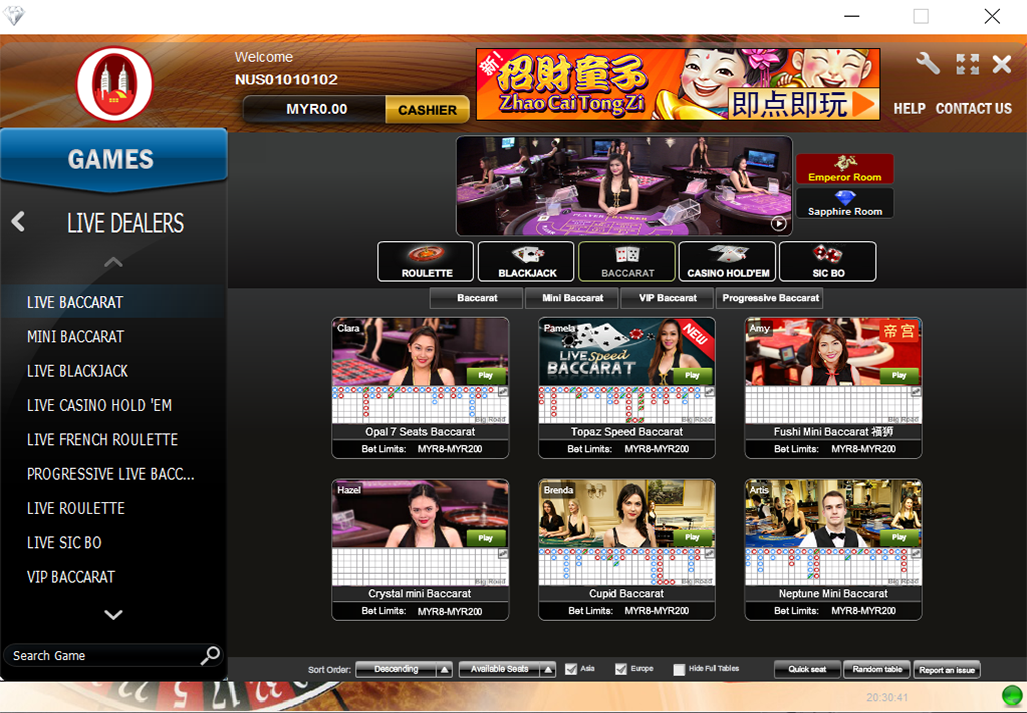Select Live Sic Bo in sidebar
Image resolution: width=1027 pixels, height=713 pixels.
click(64, 542)
